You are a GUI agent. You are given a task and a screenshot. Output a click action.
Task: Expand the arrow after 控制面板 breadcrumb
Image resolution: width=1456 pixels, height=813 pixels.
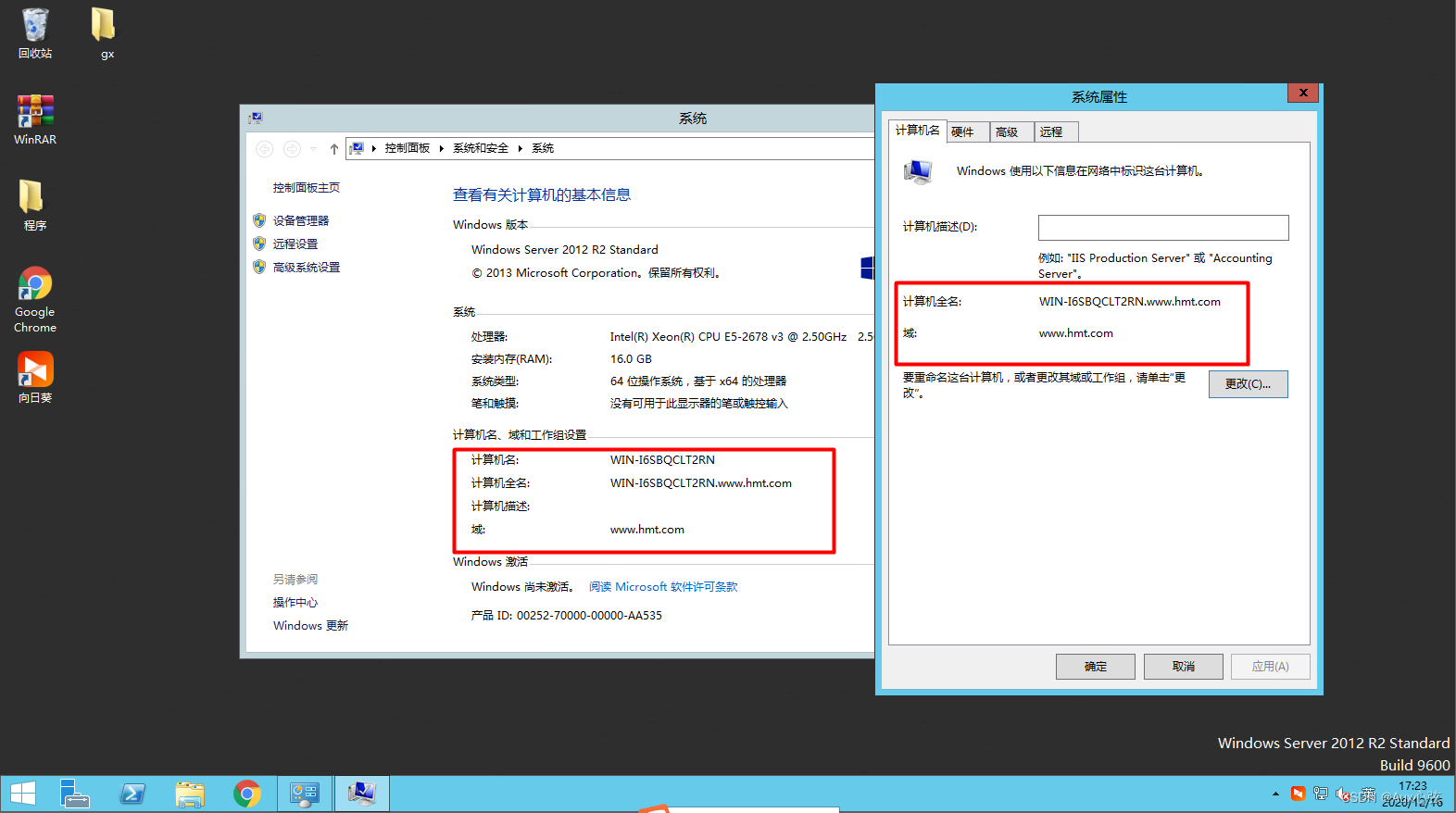click(x=441, y=148)
